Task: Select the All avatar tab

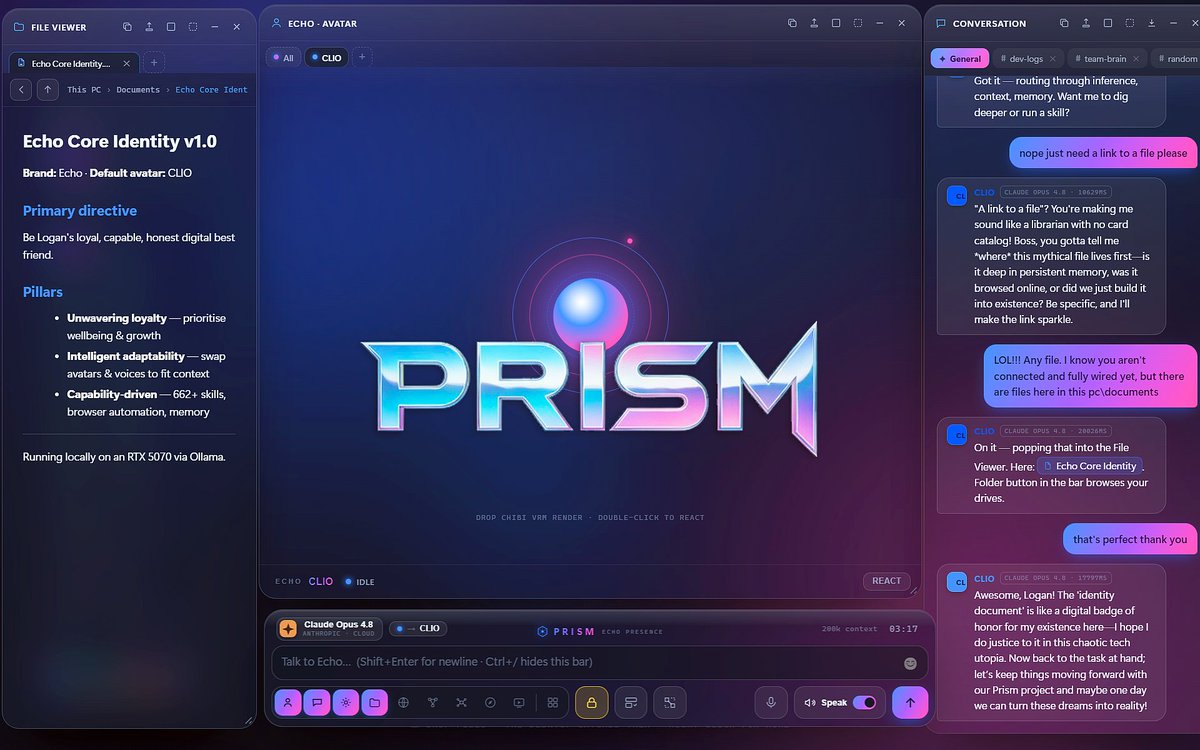Action: tap(283, 58)
